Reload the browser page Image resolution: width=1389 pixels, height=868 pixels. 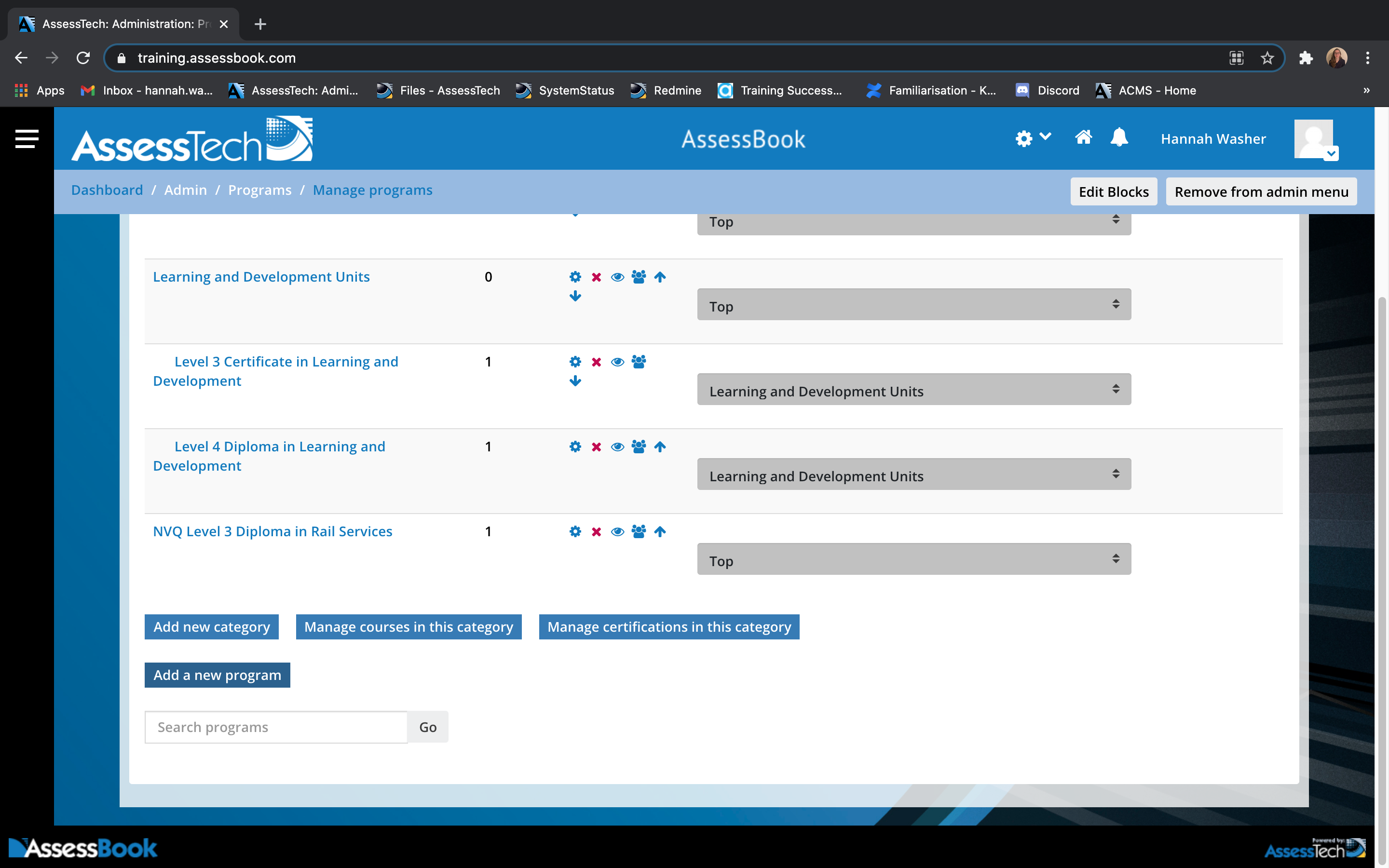[83, 58]
